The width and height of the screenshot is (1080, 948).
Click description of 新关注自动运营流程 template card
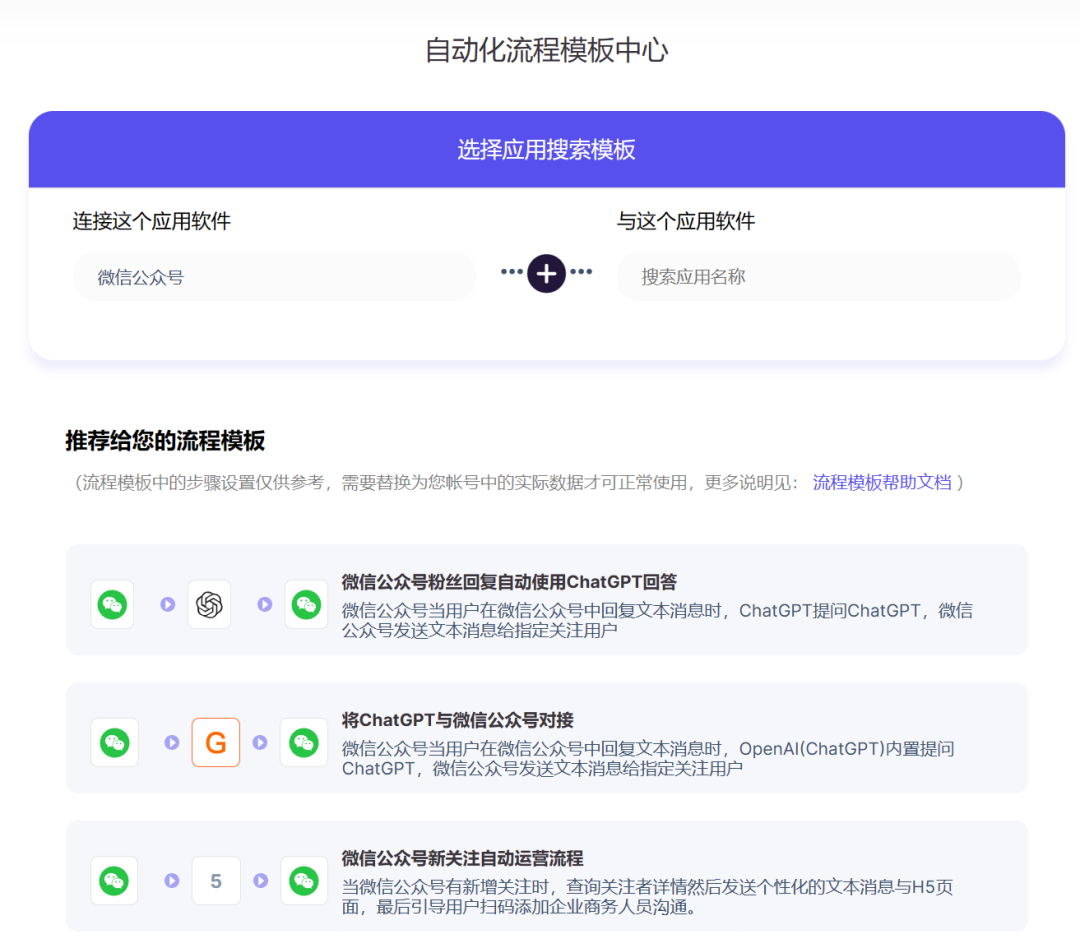[647, 896]
